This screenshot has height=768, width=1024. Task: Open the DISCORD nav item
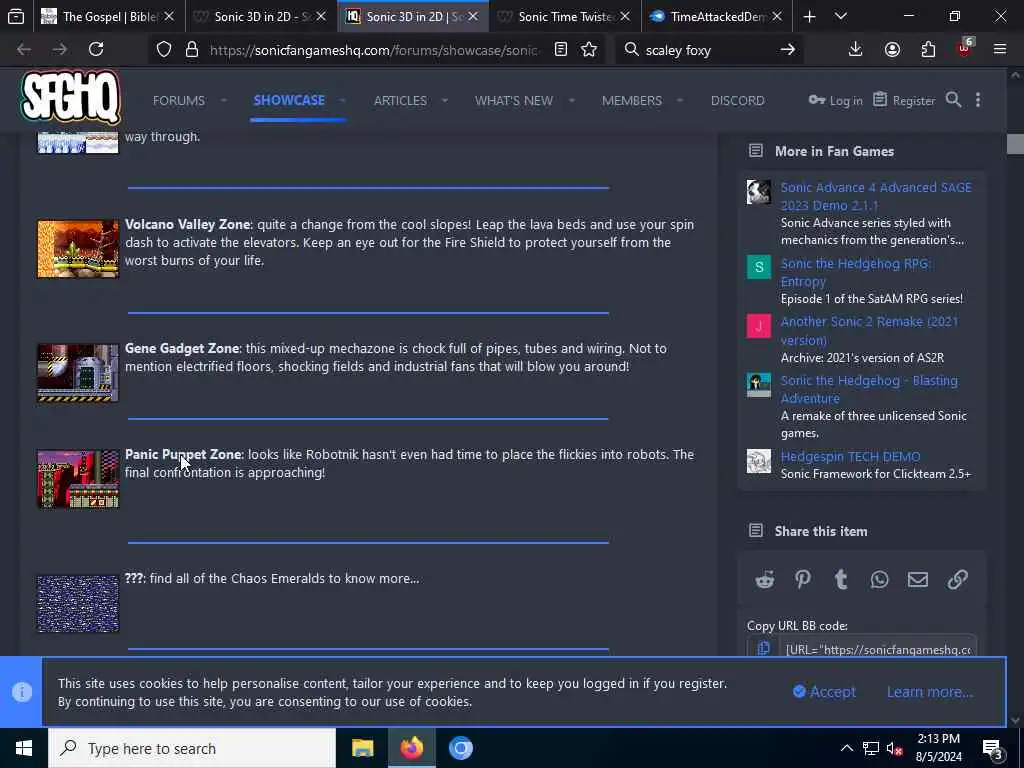(737, 101)
